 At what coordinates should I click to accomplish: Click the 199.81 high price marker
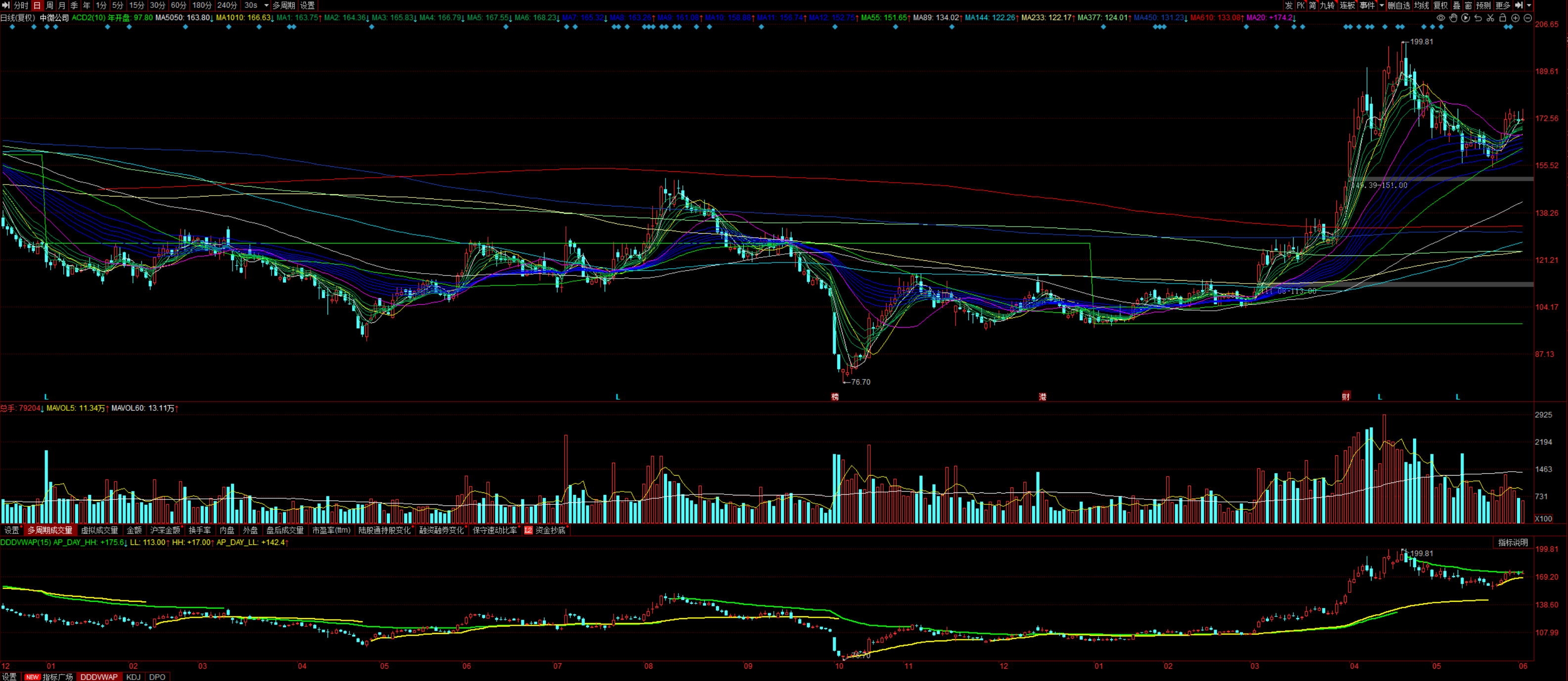pos(1422,42)
